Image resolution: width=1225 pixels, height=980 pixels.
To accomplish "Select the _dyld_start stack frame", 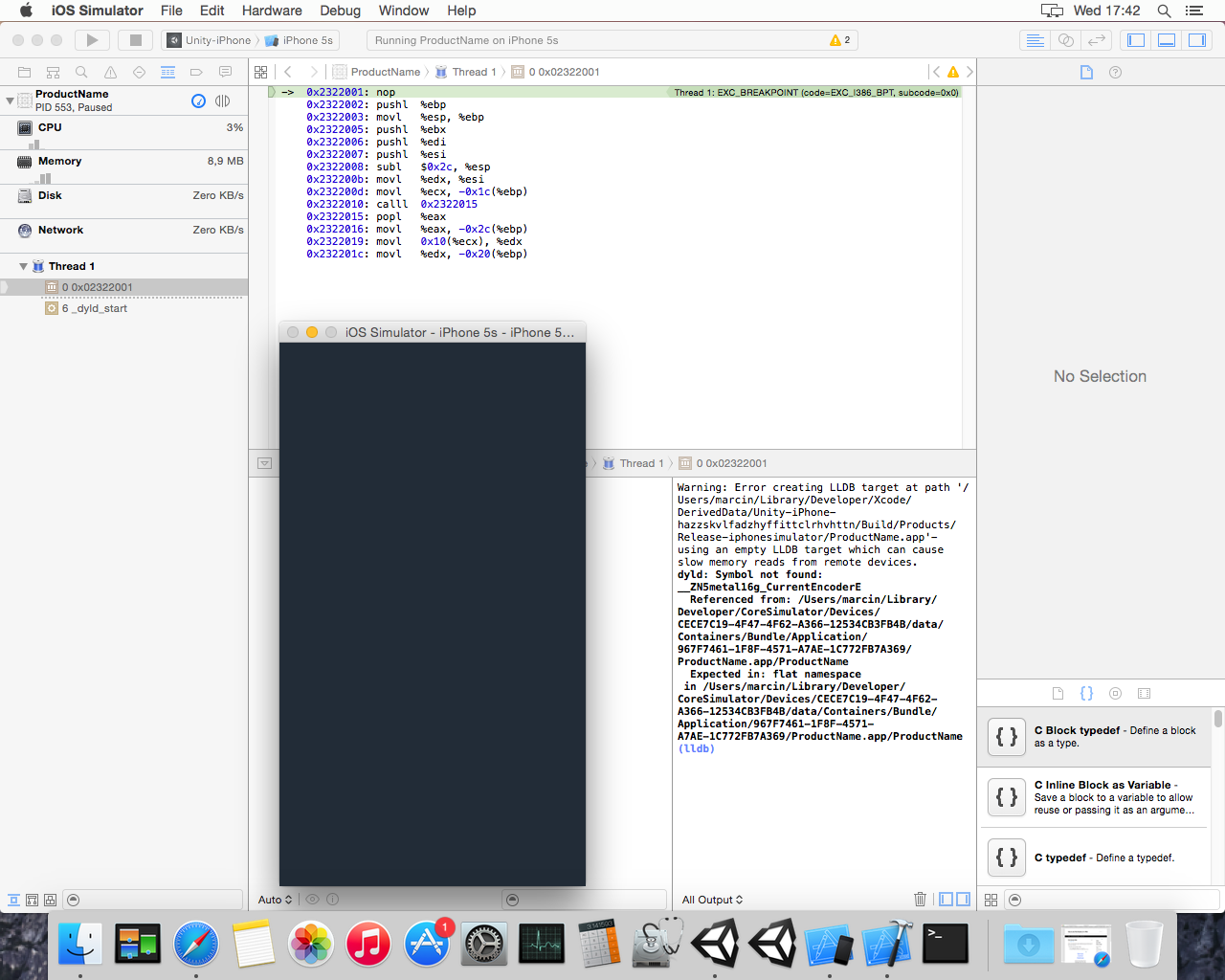I will 94,308.
